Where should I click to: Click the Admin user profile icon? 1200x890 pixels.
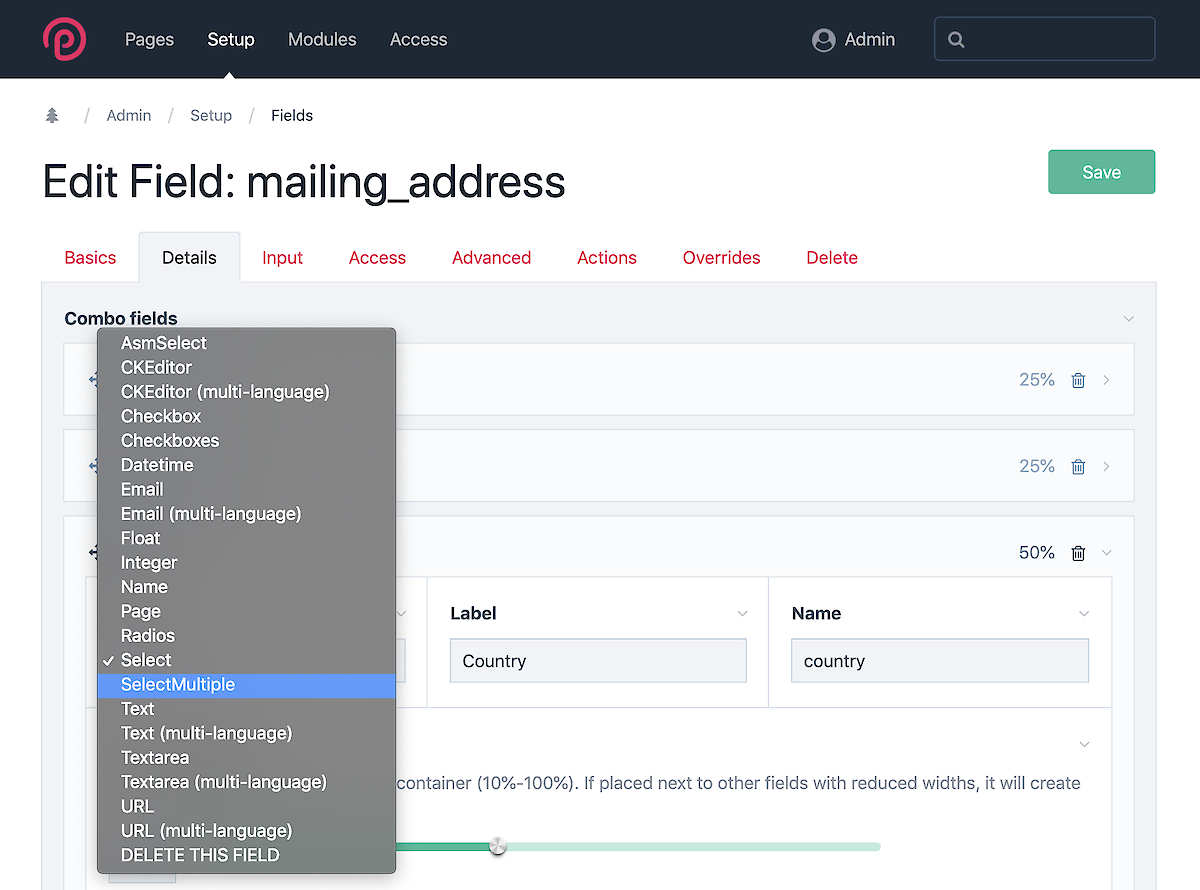823,40
